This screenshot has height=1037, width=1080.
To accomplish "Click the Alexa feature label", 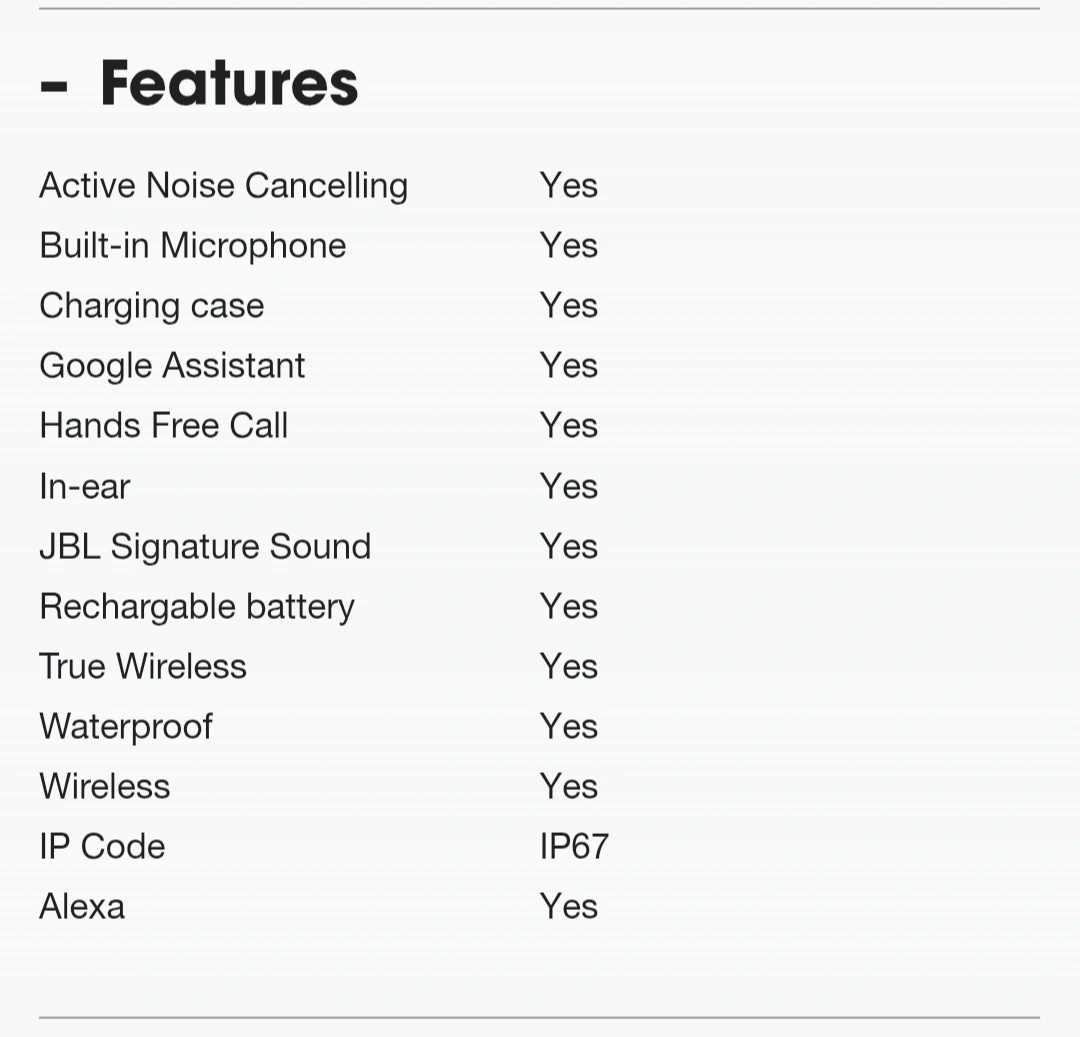I will pos(82,906).
